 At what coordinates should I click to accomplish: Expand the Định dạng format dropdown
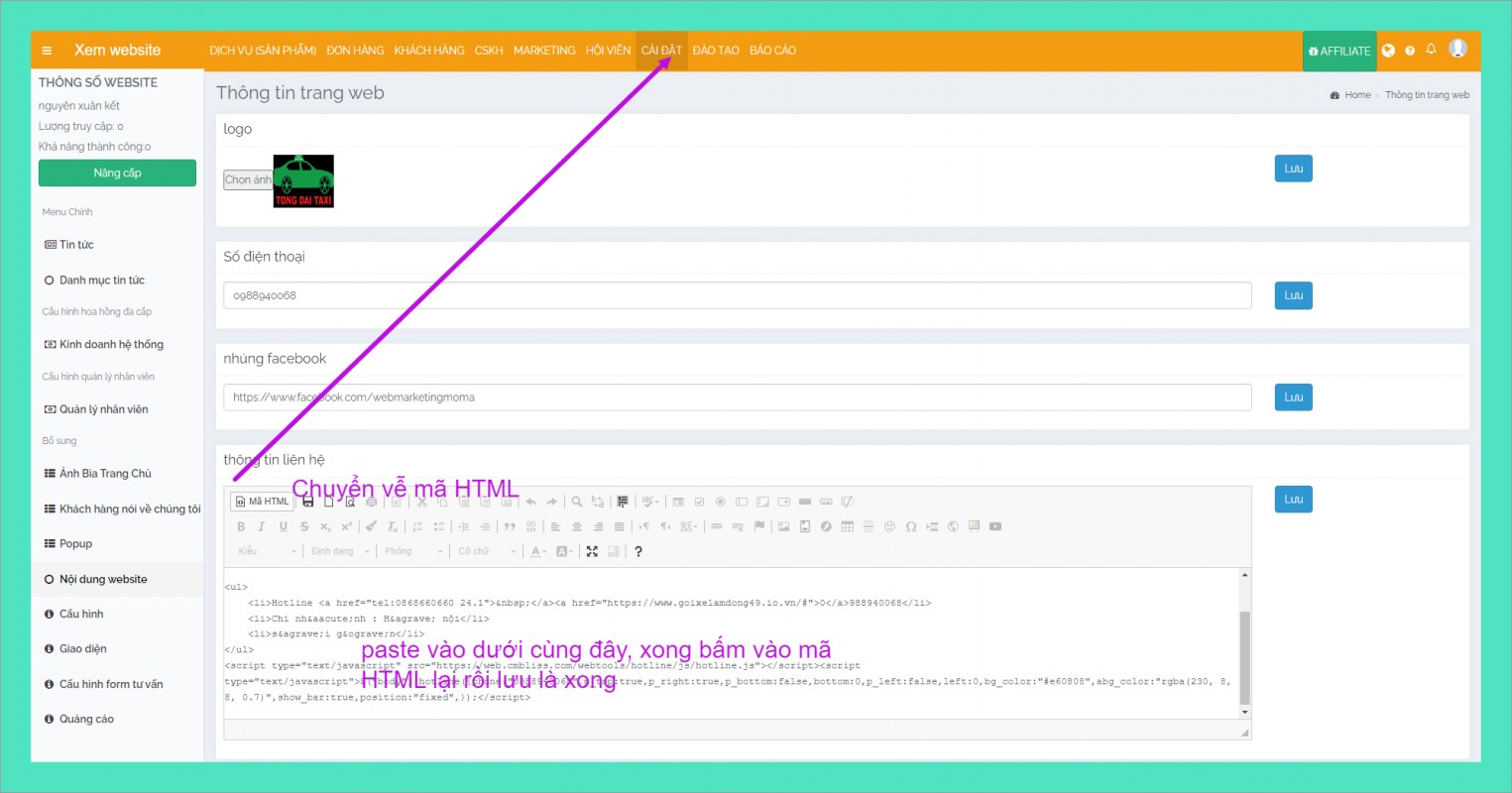point(340,551)
